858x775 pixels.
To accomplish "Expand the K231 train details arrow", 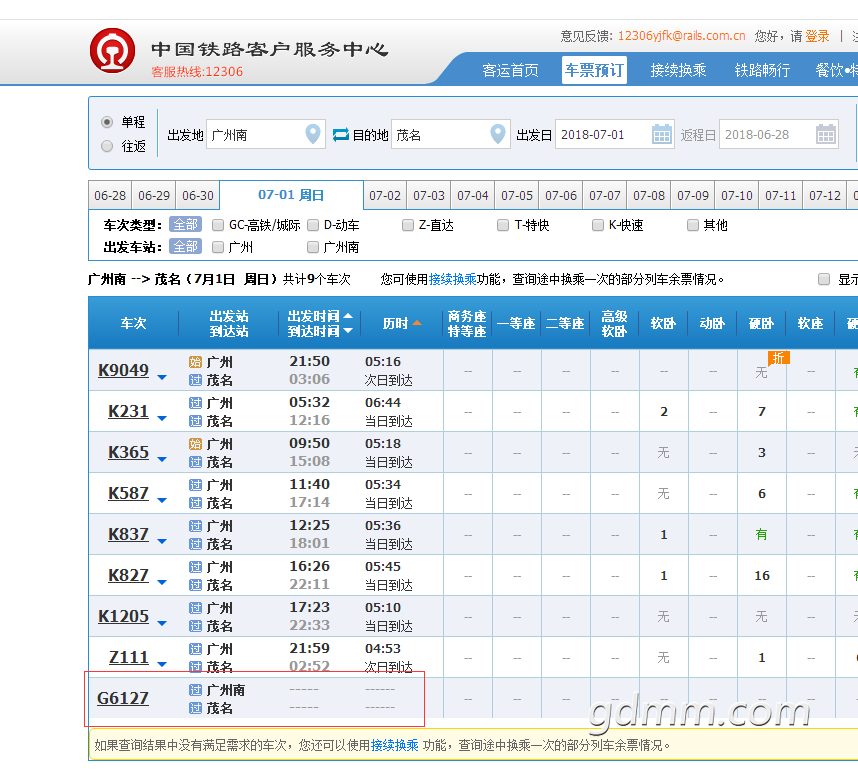I will 162,418.
